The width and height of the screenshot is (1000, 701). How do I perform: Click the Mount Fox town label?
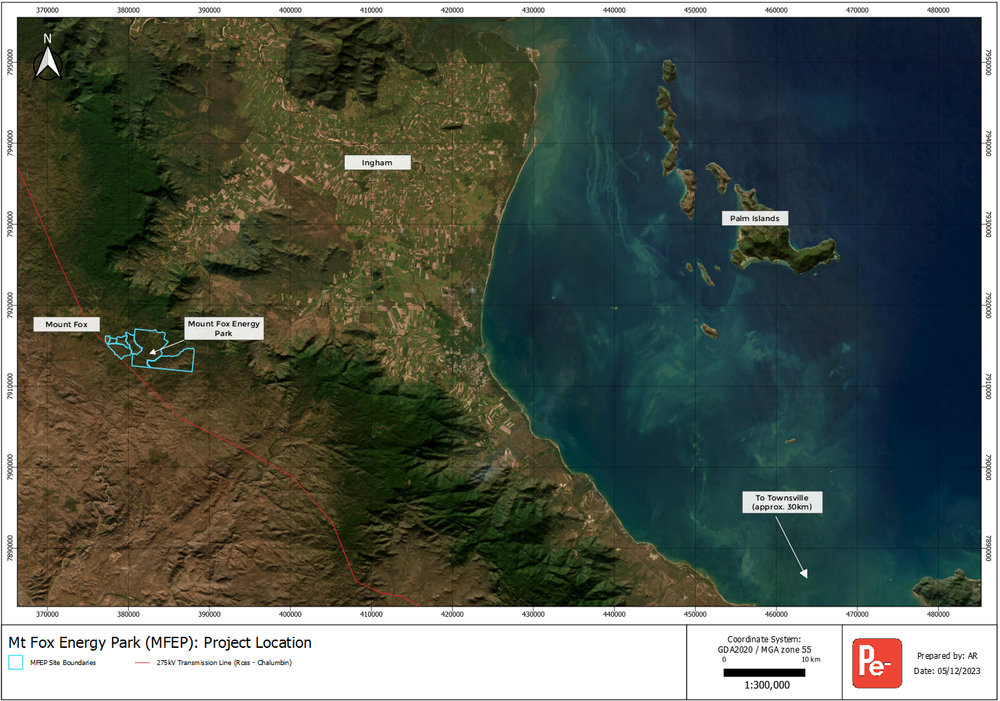coord(67,324)
